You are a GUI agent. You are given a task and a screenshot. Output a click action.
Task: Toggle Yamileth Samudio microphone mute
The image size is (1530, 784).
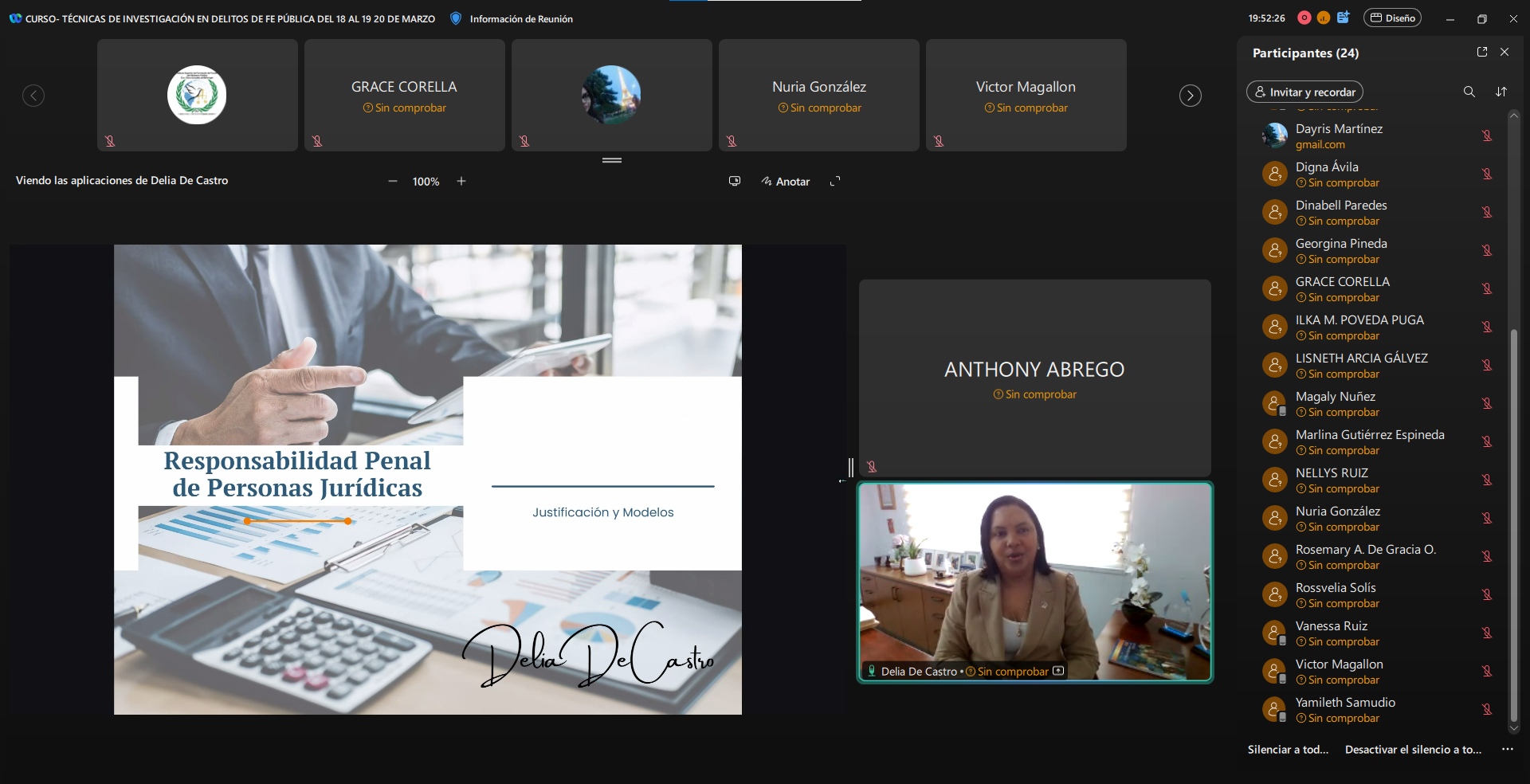(1486, 710)
